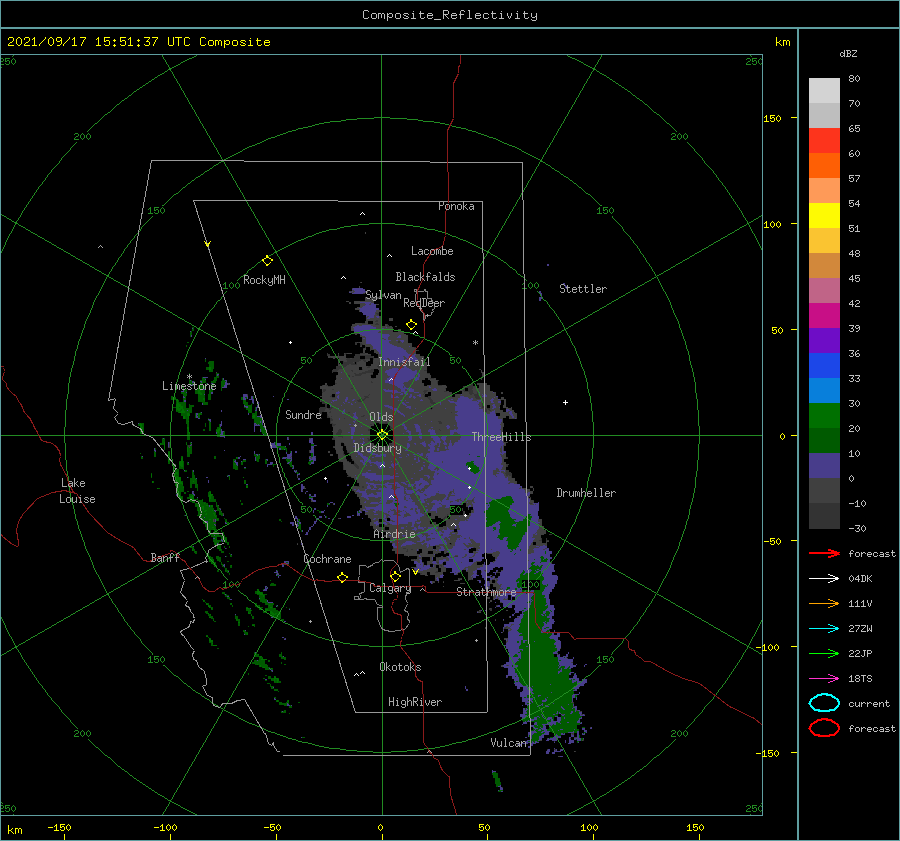Click the yellow diamond marker above Calgary label
This screenshot has width=900, height=841.
click(x=395, y=576)
